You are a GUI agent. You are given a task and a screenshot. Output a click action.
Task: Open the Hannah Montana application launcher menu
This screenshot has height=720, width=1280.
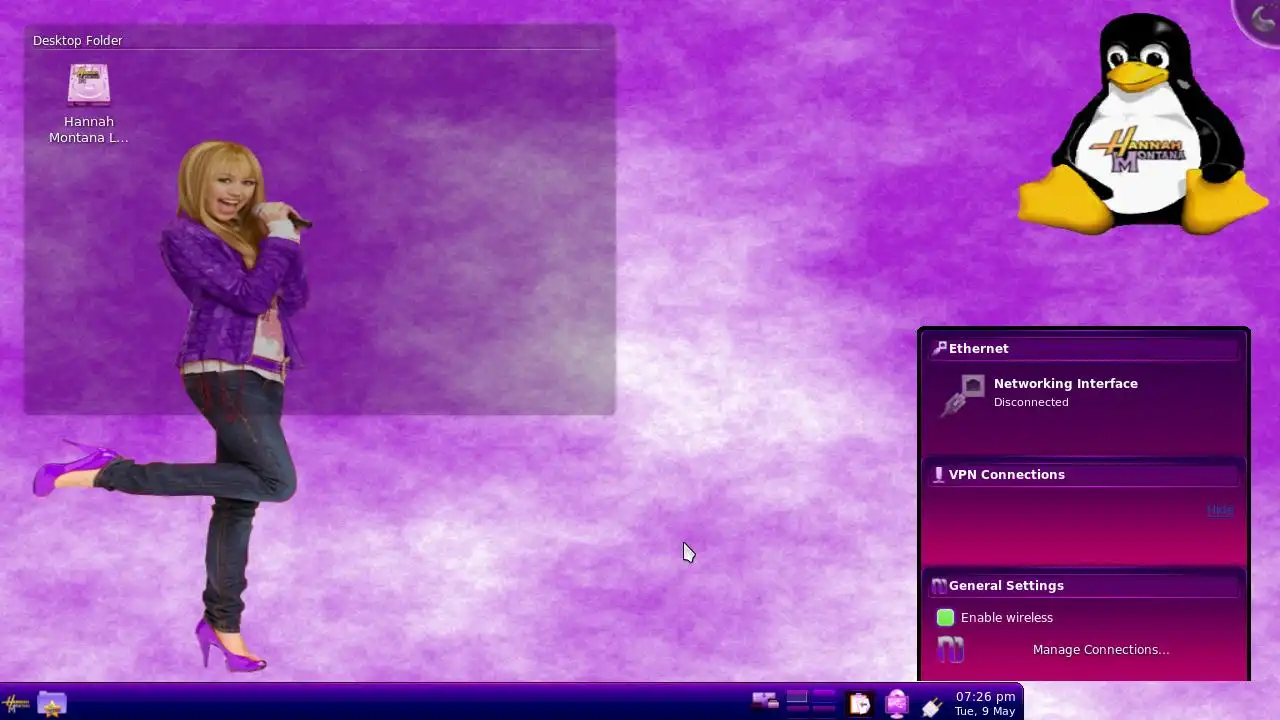coord(16,703)
